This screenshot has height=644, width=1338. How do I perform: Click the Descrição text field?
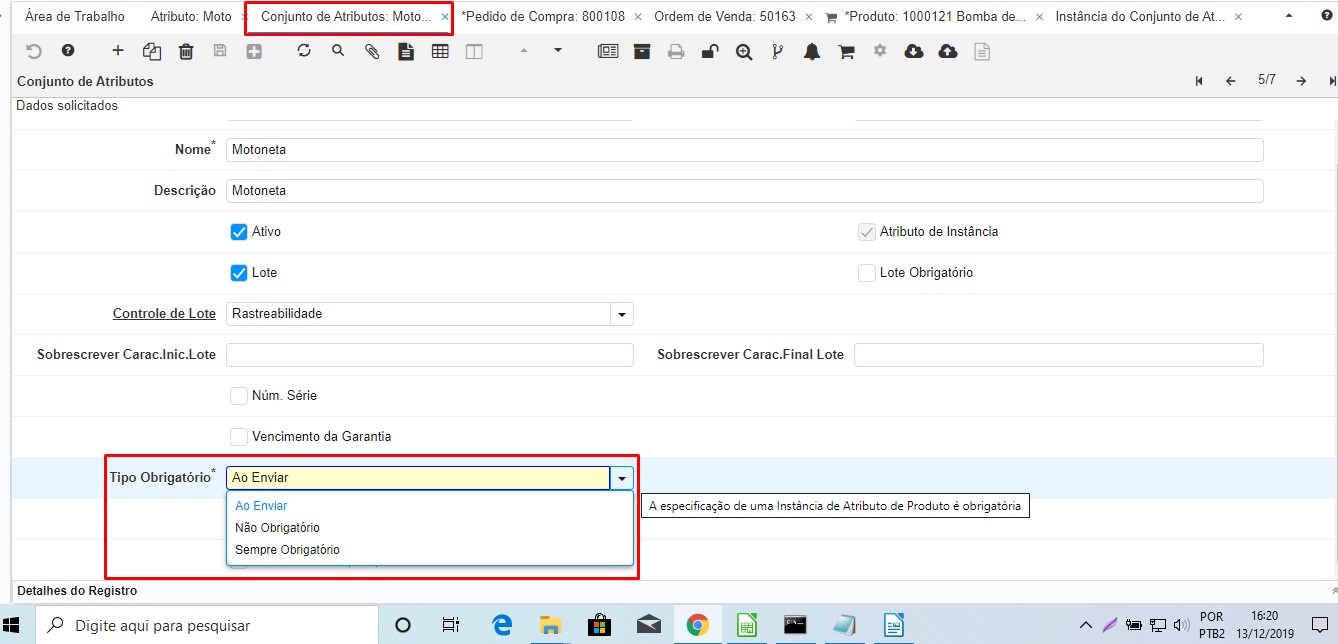(744, 191)
